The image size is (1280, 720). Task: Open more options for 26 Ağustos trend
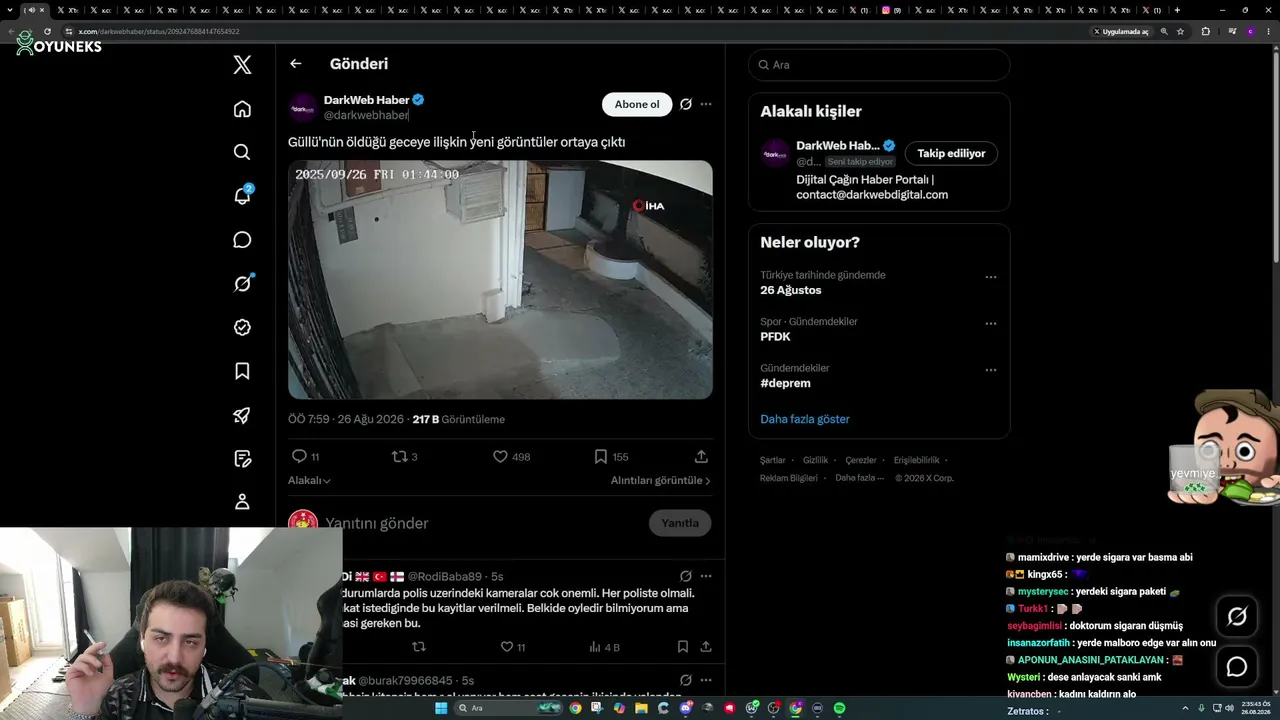pos(991,277)
